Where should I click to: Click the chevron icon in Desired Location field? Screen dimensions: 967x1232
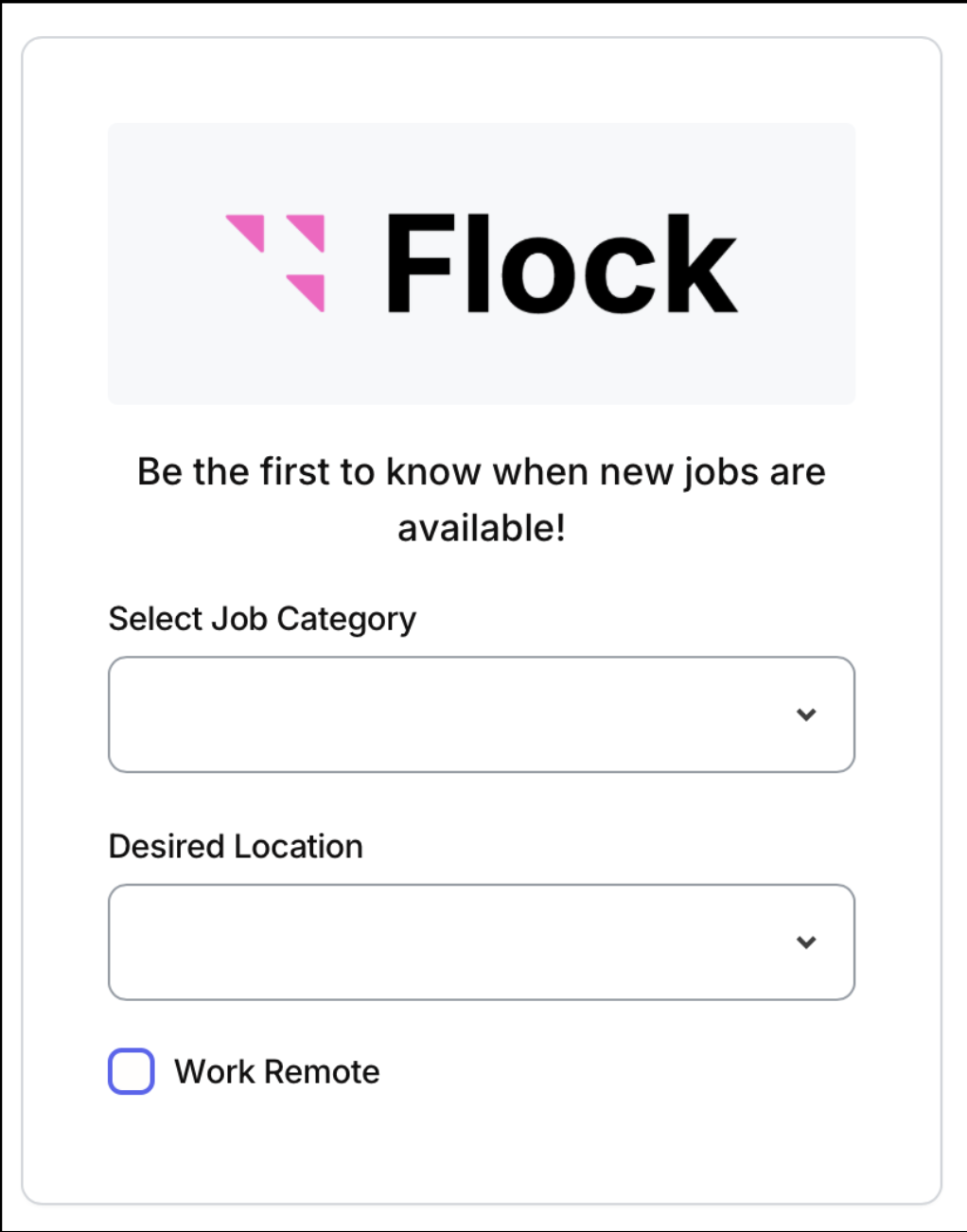806,942
